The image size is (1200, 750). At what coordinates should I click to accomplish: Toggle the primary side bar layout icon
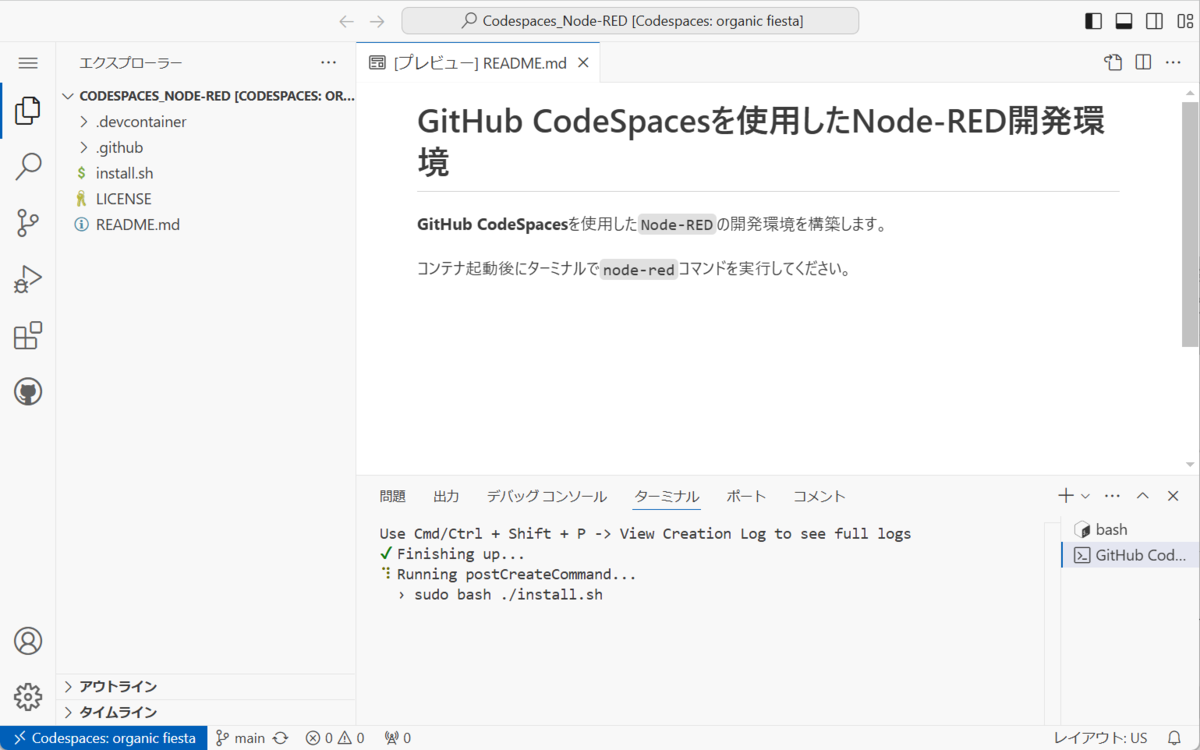pyautogui.click(x=1094, y=21)
